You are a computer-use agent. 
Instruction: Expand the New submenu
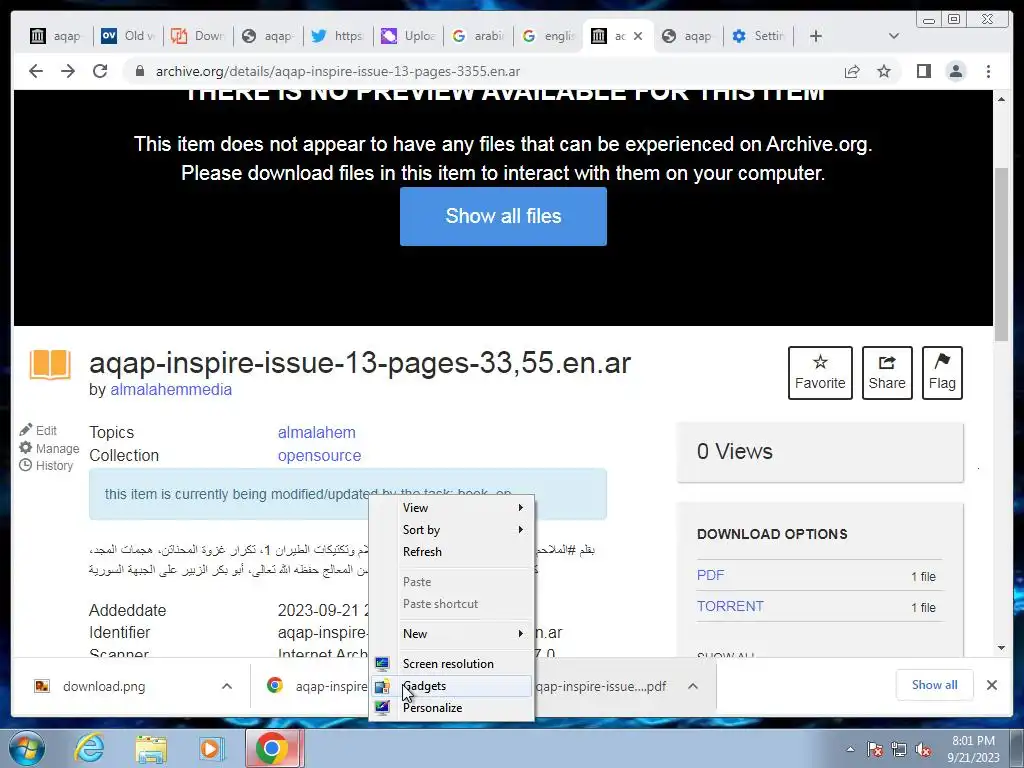(x=451, y=633)
